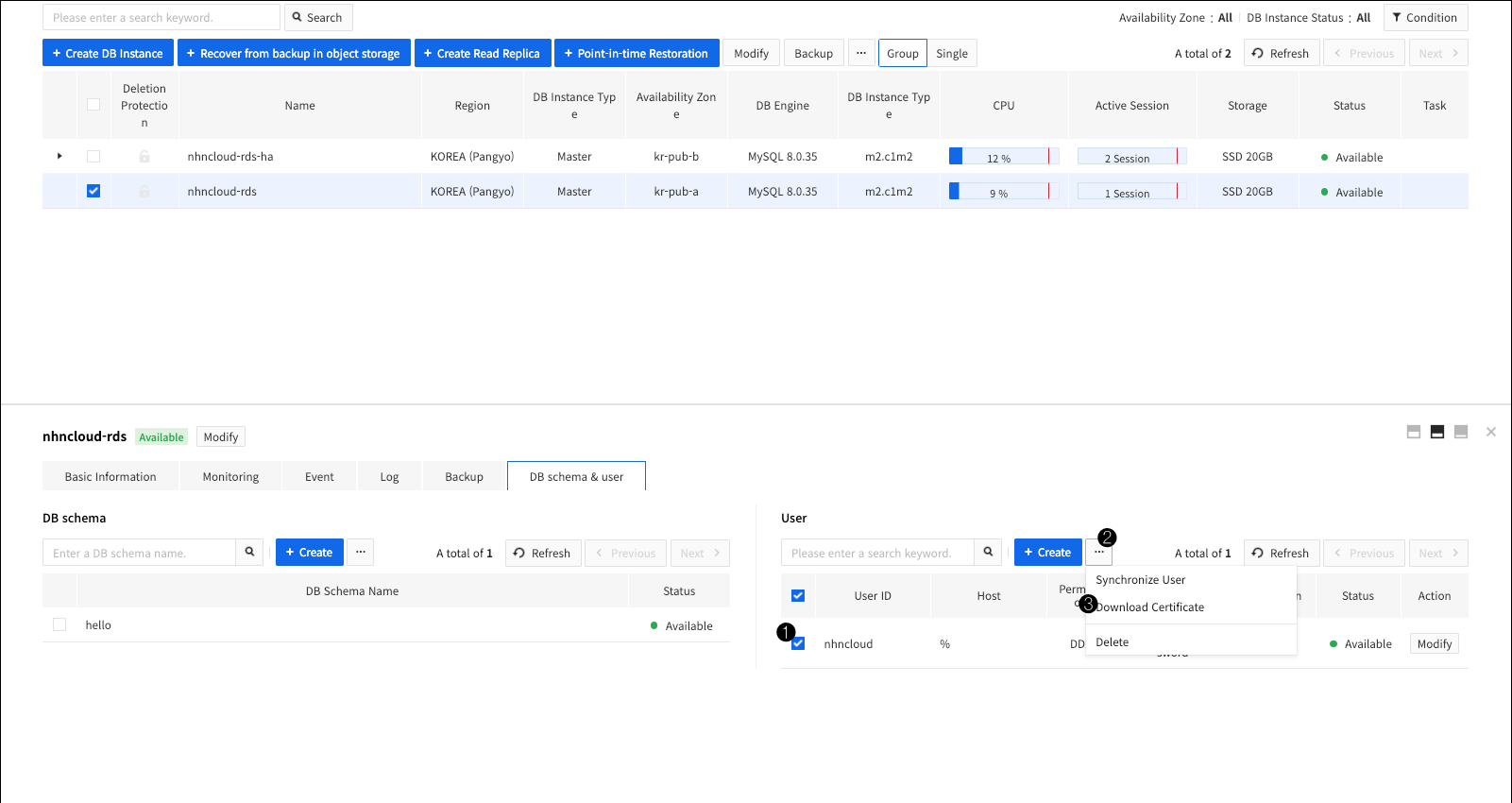Image resolution: width=1512 pixels, height=803 pixels.
Task: Refresh the User list
Action: [1281, 553]
